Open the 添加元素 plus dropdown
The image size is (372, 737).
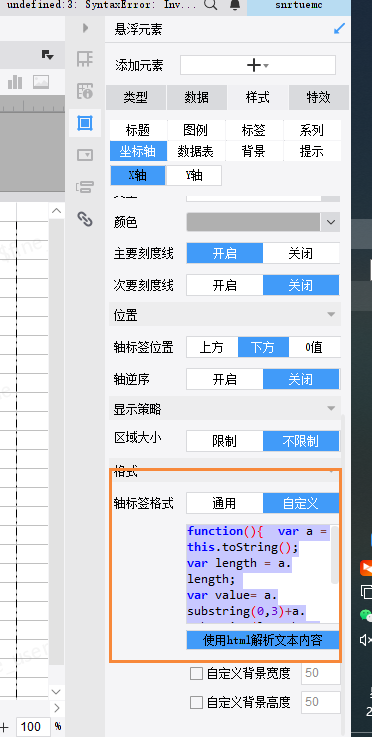258,65
